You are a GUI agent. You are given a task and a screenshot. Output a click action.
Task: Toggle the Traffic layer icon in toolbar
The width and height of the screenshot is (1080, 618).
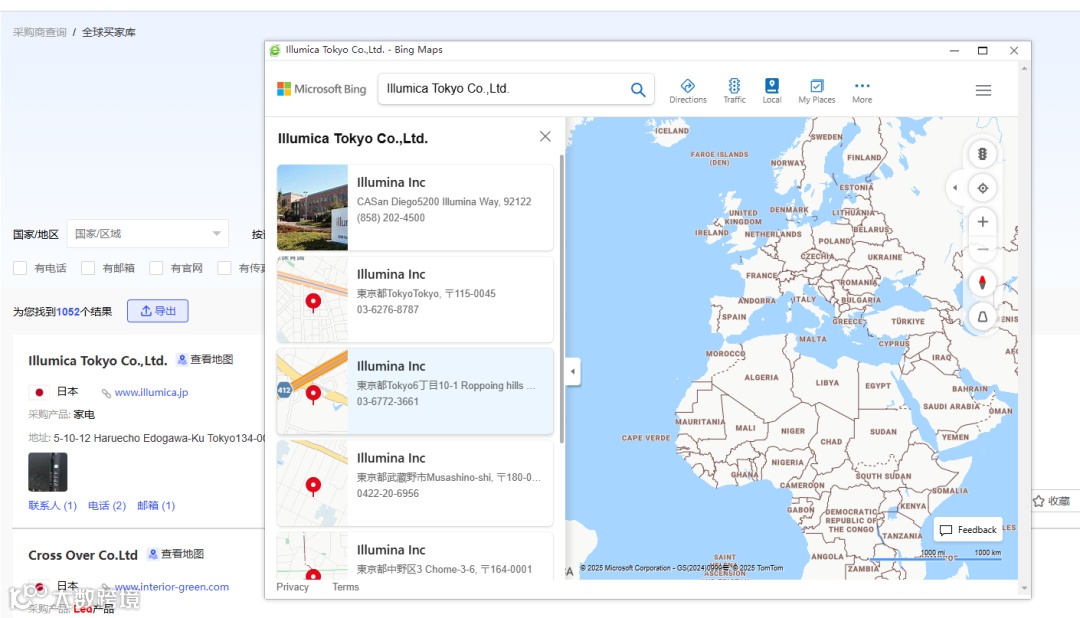(x=734, y=91)
